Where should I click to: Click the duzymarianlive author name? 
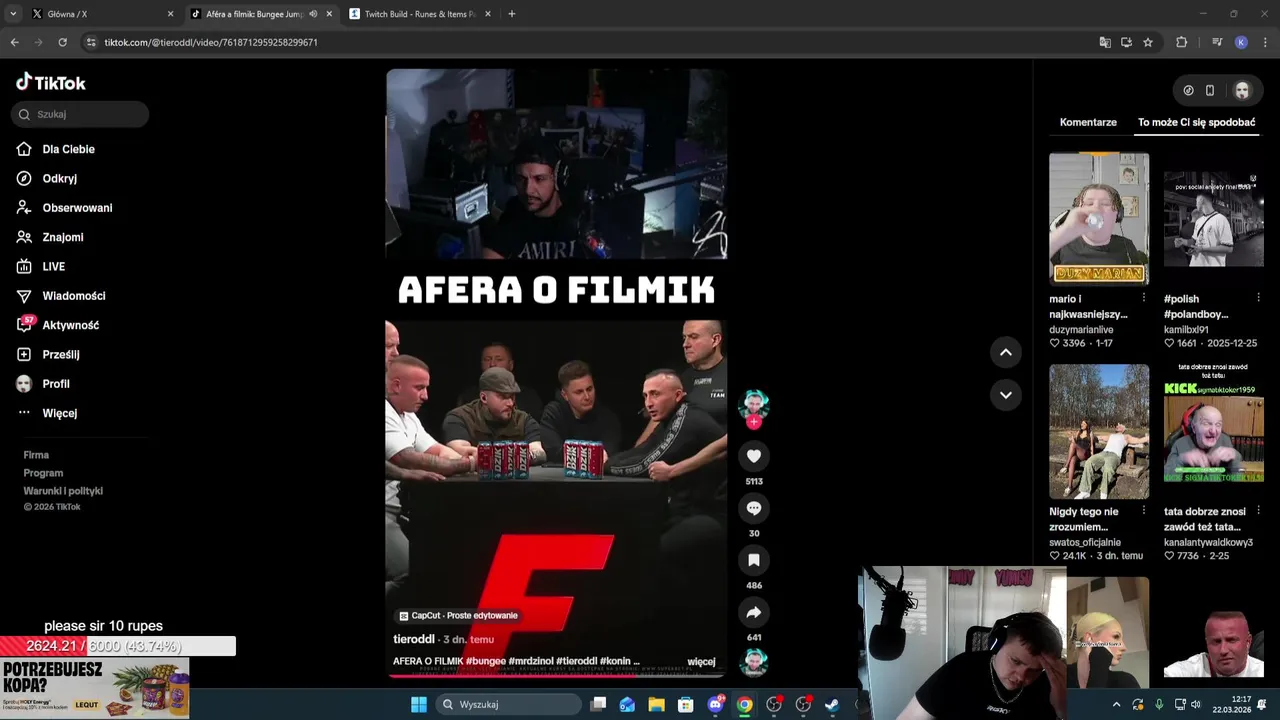[1081, 329]
